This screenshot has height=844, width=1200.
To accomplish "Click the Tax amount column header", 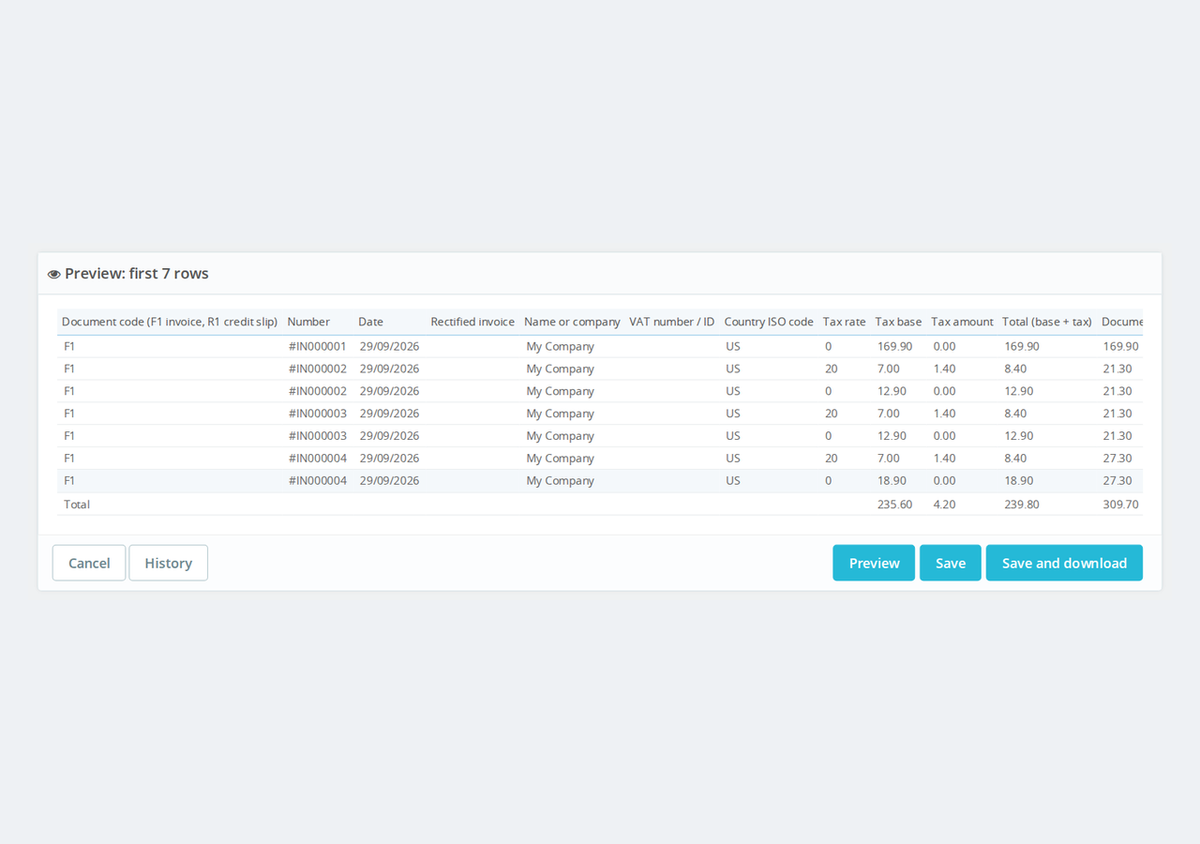I will [962, 322].
